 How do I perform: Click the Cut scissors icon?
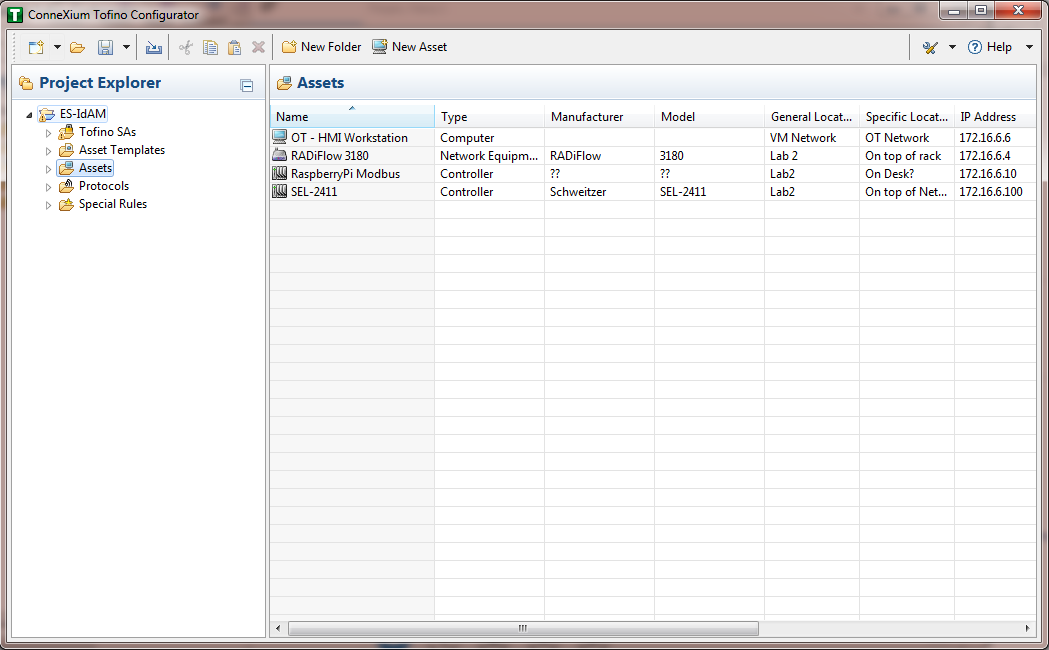[186, 47]
